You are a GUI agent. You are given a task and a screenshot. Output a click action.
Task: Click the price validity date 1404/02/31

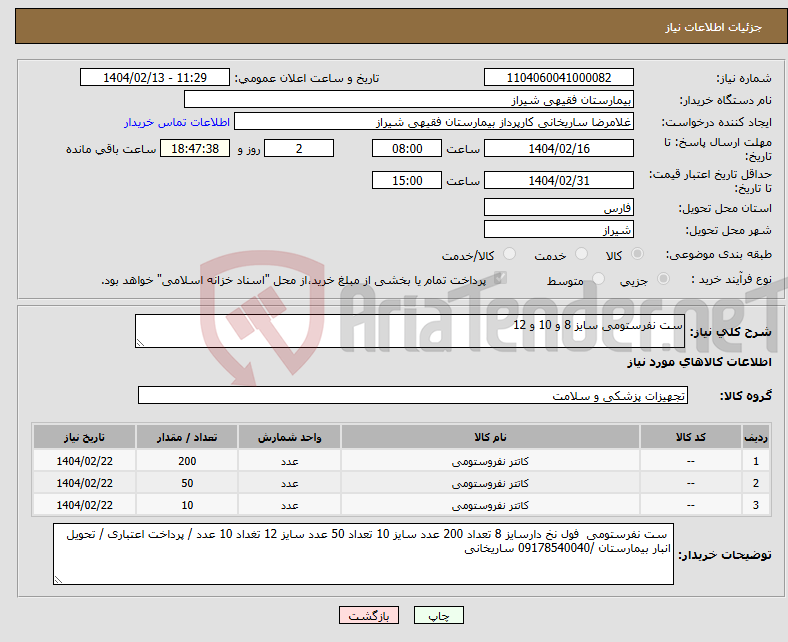558,180
